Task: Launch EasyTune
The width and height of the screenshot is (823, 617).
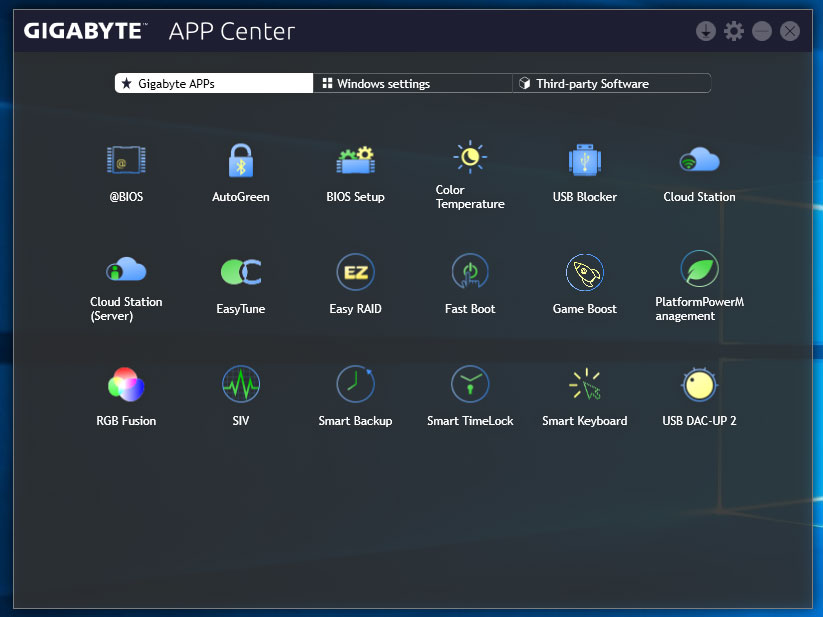Action: coord(240,271)
